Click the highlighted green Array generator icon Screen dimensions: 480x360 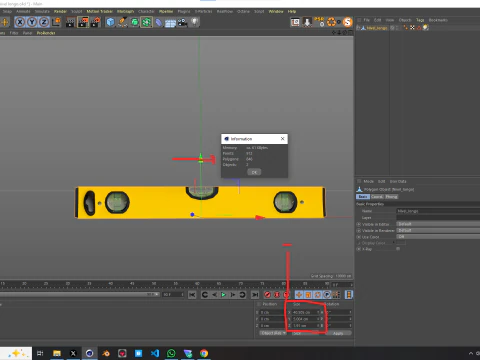[146, 22]
